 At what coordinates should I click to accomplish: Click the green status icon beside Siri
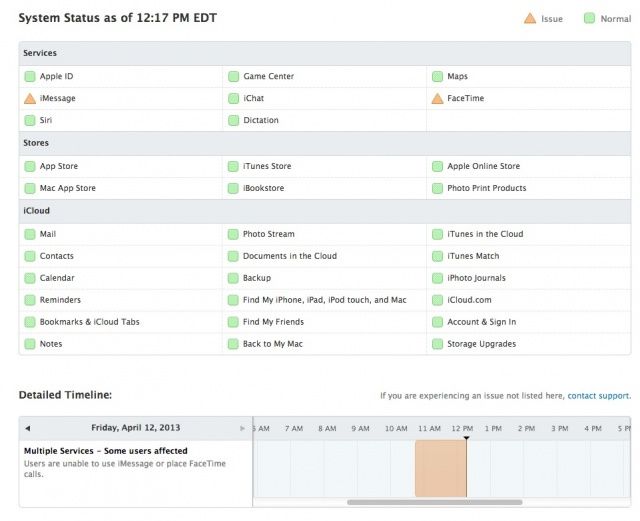(x=30, y=120)
